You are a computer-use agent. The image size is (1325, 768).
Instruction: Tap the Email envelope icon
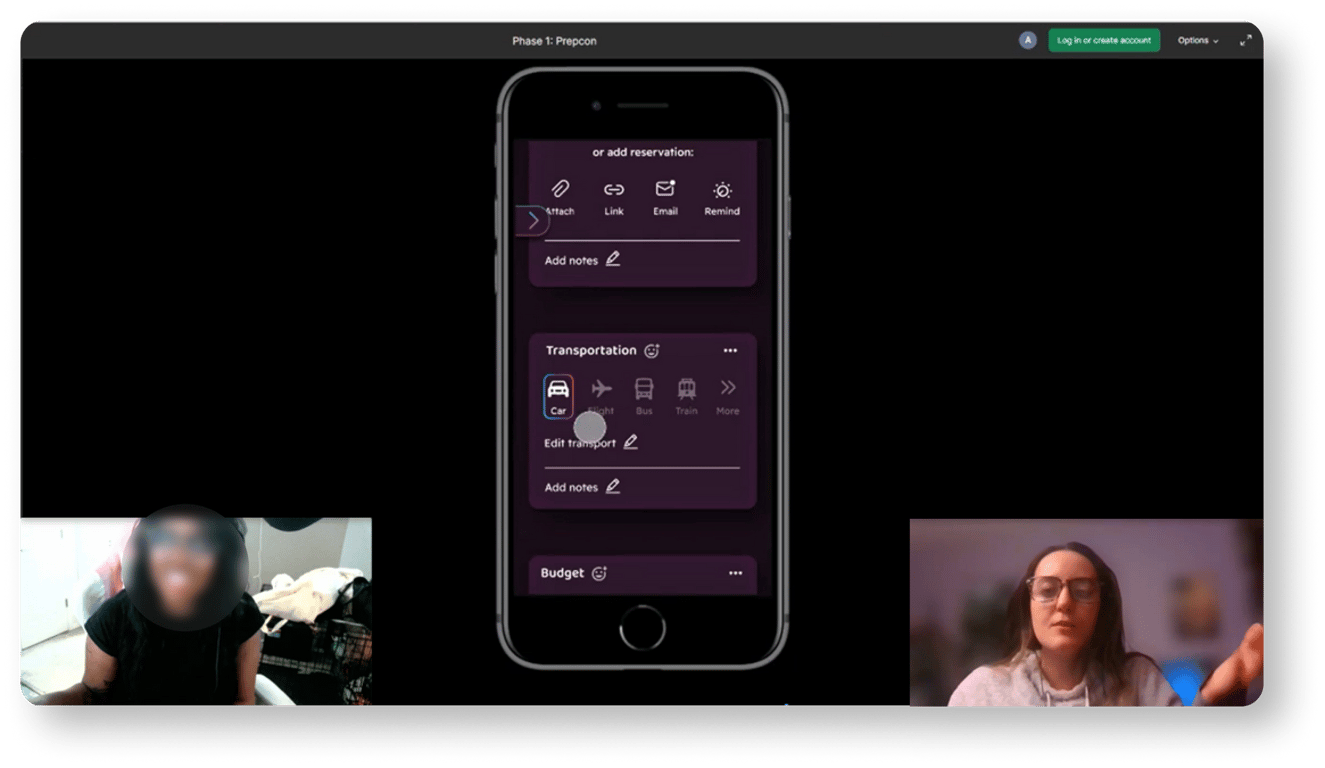click(666, 189)
